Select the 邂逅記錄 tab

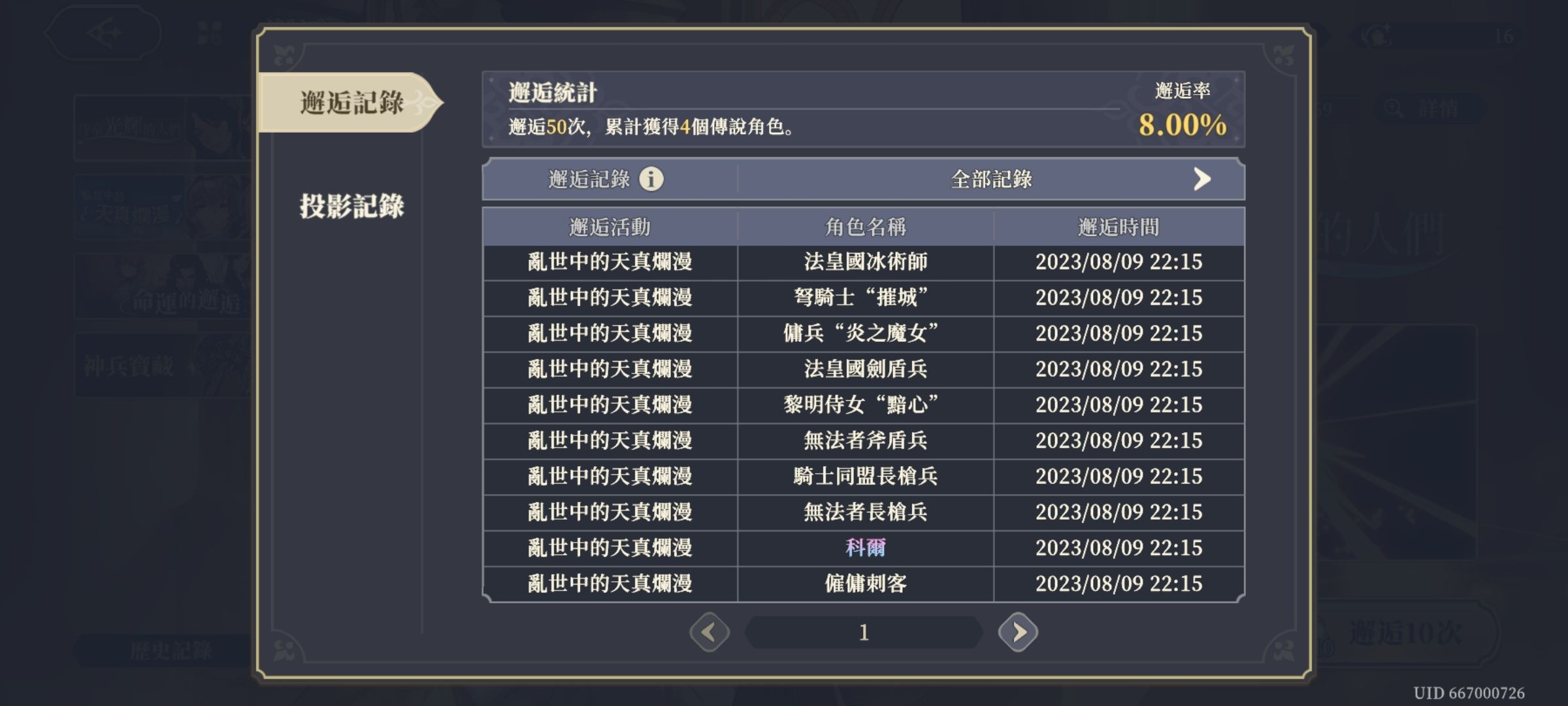(351, 103)
